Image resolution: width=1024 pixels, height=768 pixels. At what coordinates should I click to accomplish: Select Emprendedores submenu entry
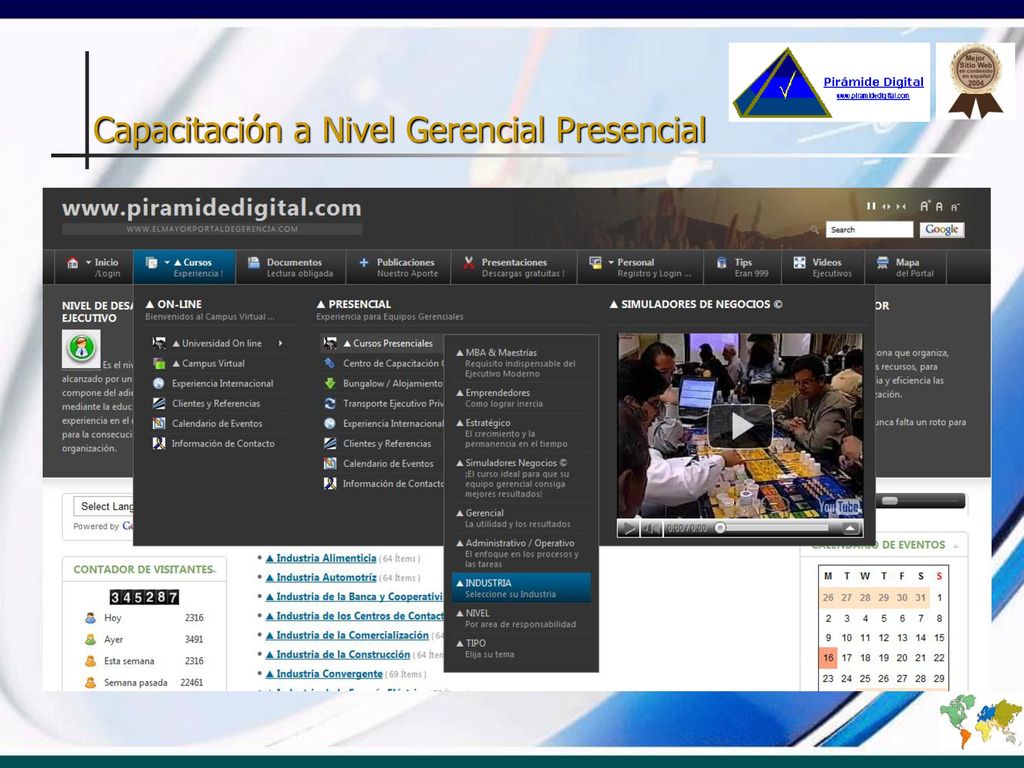[x=521, y=398]
